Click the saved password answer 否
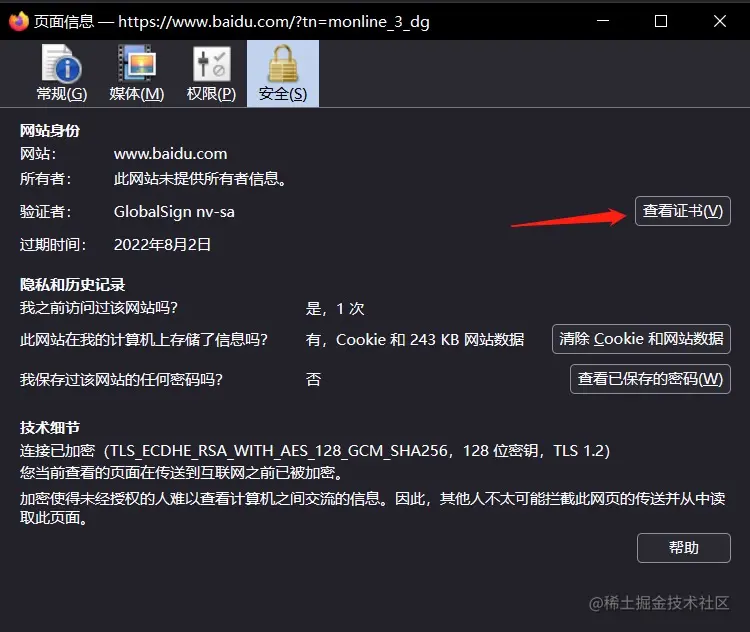The width and height of the screenshot is (750, 632). (x=313, y=379)
